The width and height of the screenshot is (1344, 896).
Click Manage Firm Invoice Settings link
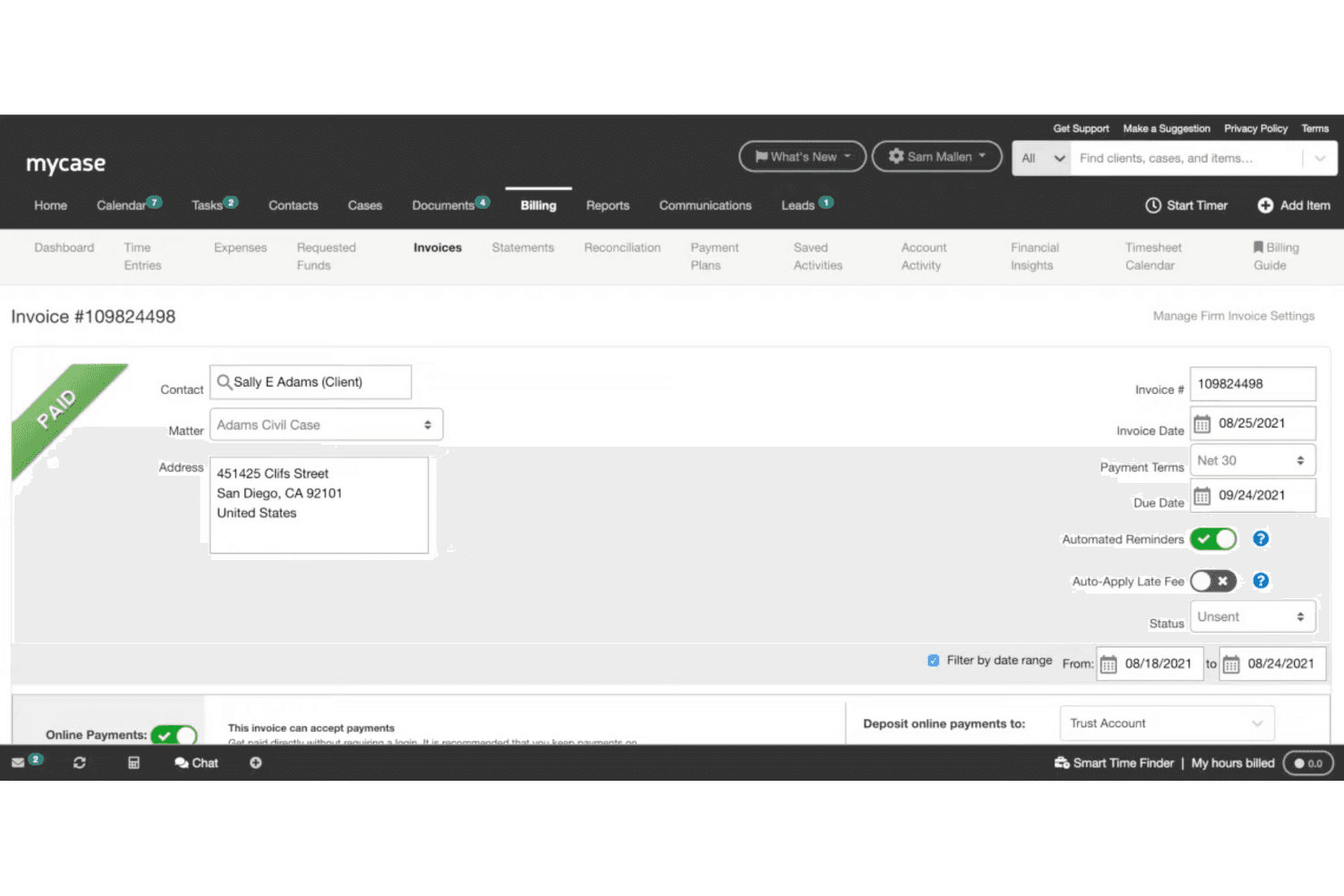pos(1233,316)
